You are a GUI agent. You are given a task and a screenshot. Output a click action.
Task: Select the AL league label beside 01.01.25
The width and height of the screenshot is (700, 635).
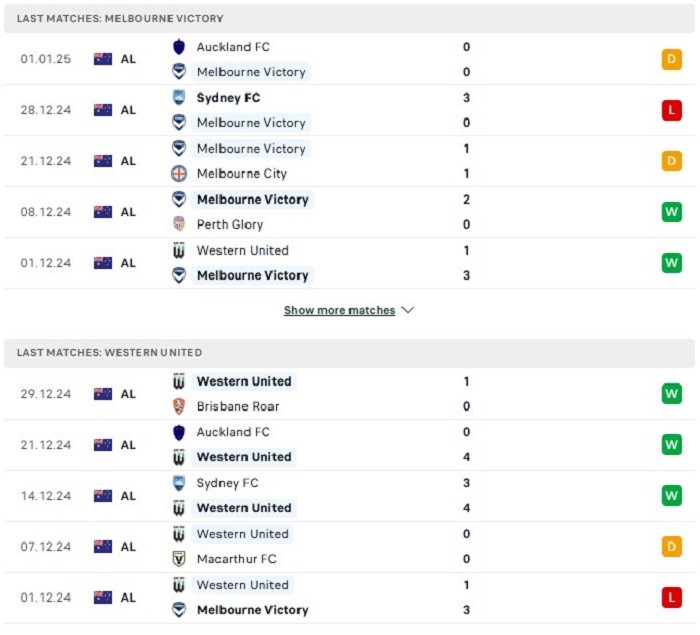click(128, 59)
